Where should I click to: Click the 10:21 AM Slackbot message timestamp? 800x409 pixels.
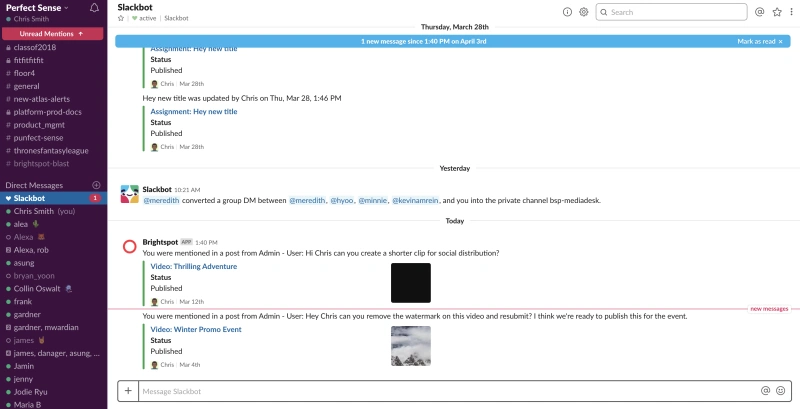[187, 190]
